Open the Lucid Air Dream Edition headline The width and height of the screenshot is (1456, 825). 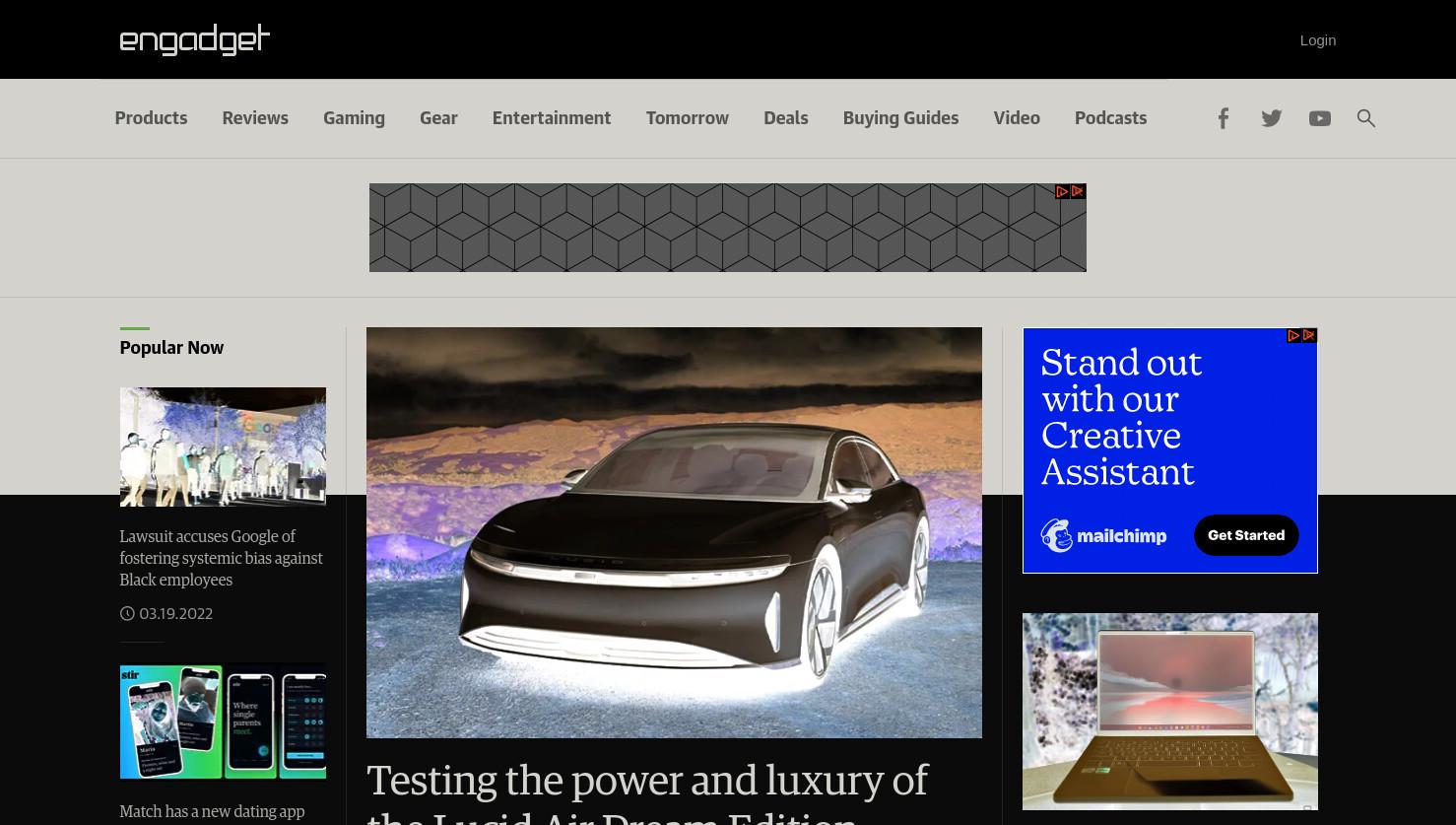click(647, 792)
